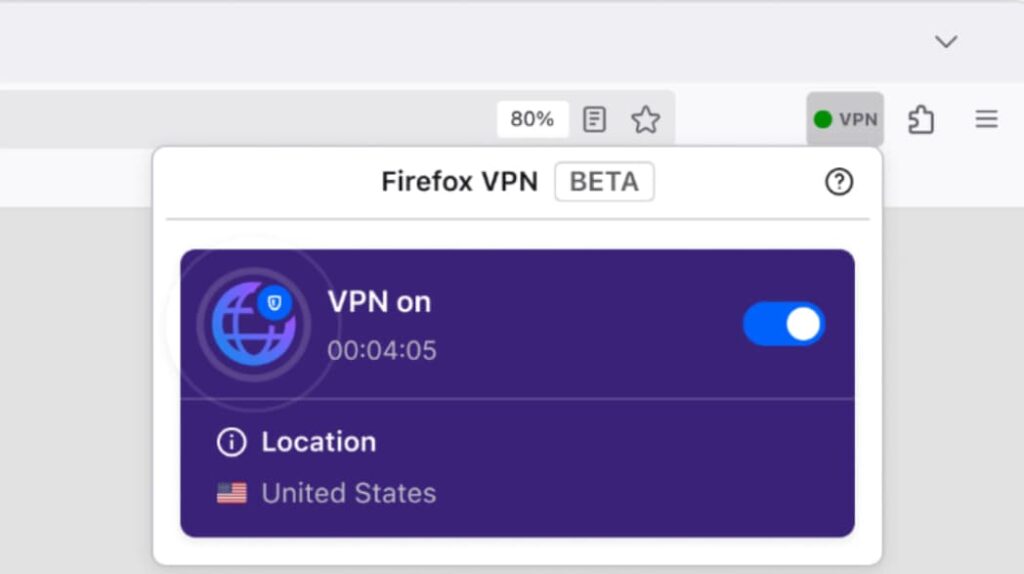
Task: Turn off the VPN toggle switch
Action: click(x=784, y=324)
